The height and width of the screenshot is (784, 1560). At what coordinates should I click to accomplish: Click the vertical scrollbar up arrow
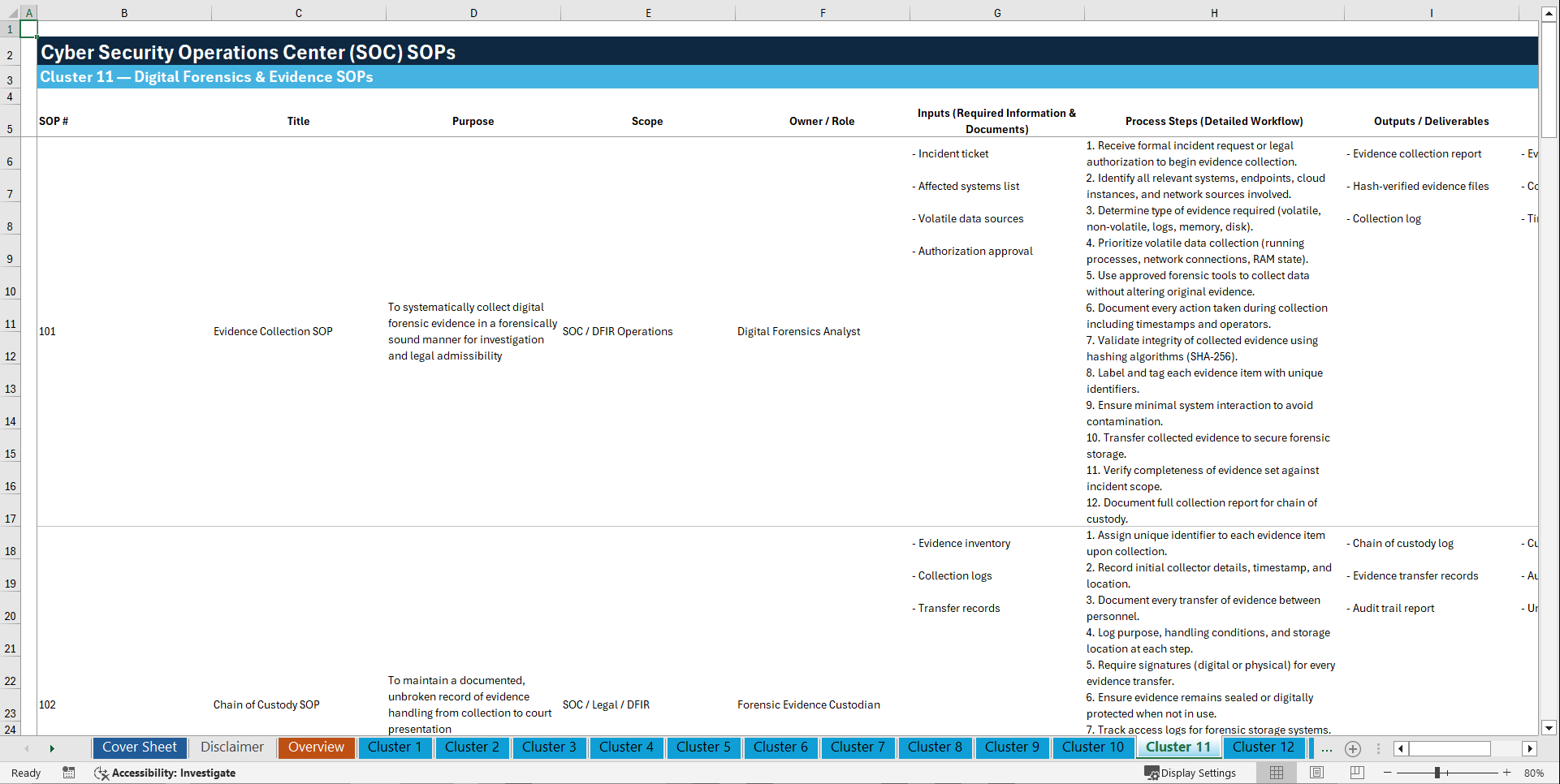coord(1549,13)
